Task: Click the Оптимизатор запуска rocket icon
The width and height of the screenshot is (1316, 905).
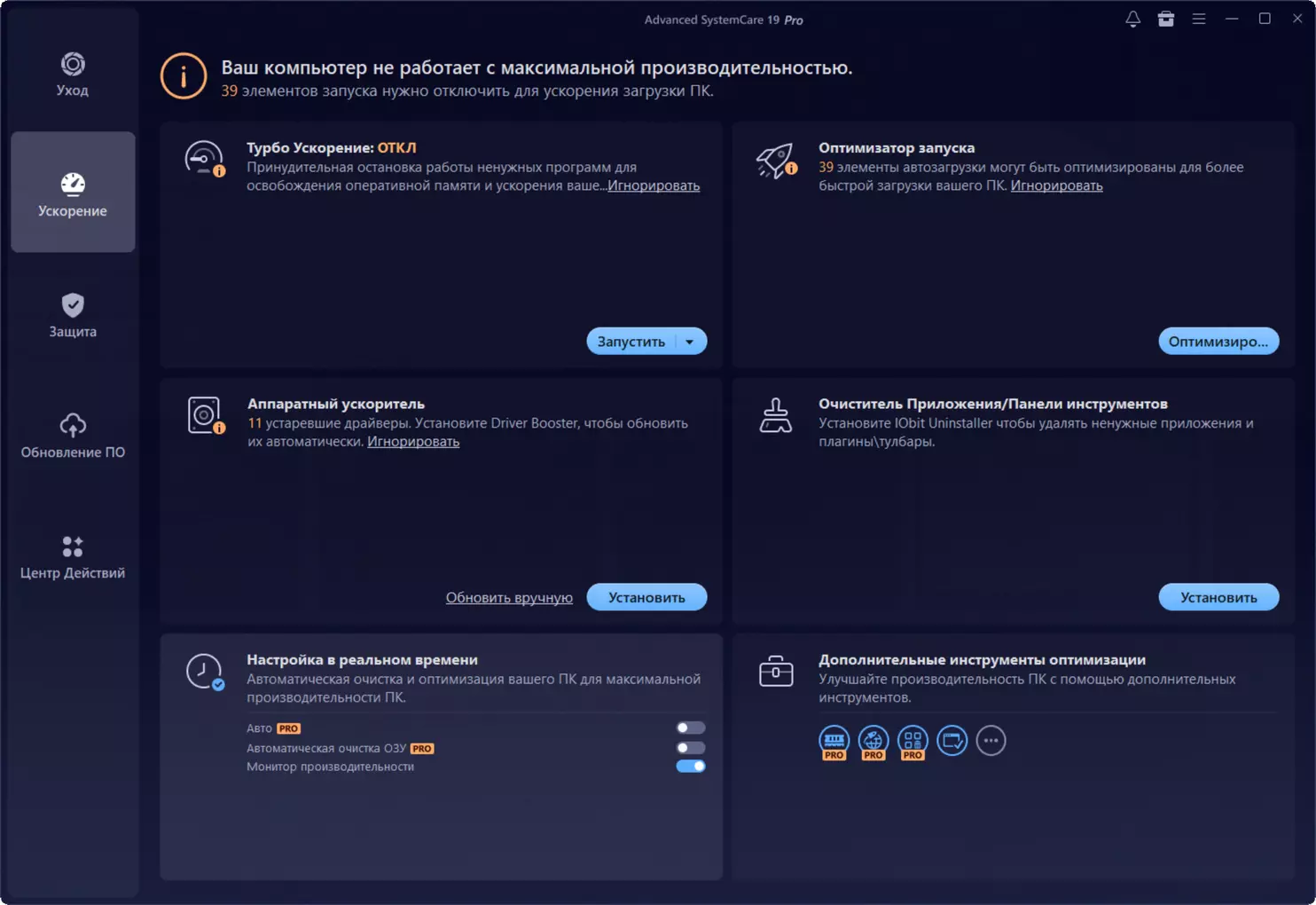Action: pos(776,161)
